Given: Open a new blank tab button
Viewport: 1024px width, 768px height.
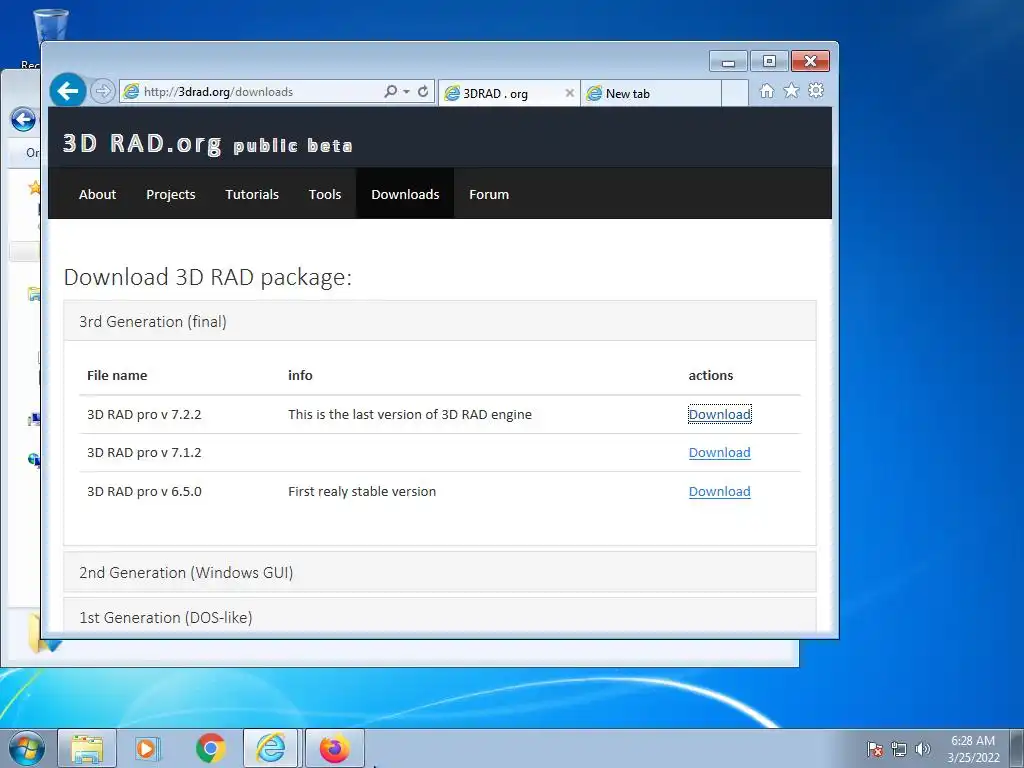Looking at the screenshot, I should pos(735,93).
